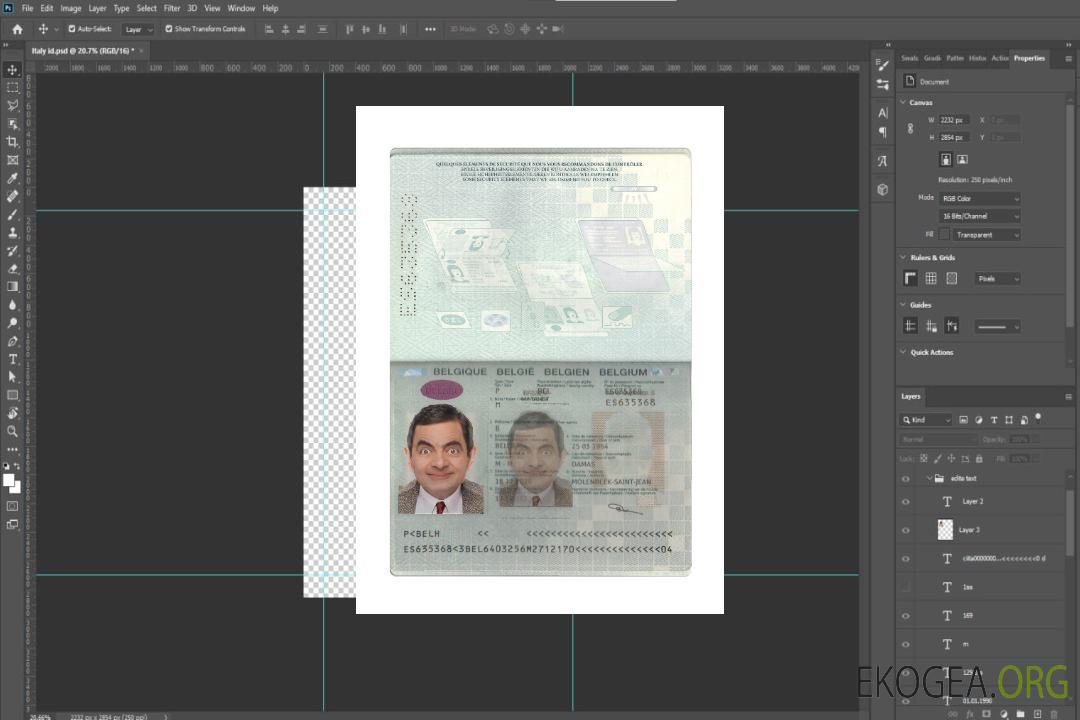Image resolution: width=1080 pixels, height=720 pixels.
Task: Toggle Show Transform Controls checkbox
Action: coord(169,29)
